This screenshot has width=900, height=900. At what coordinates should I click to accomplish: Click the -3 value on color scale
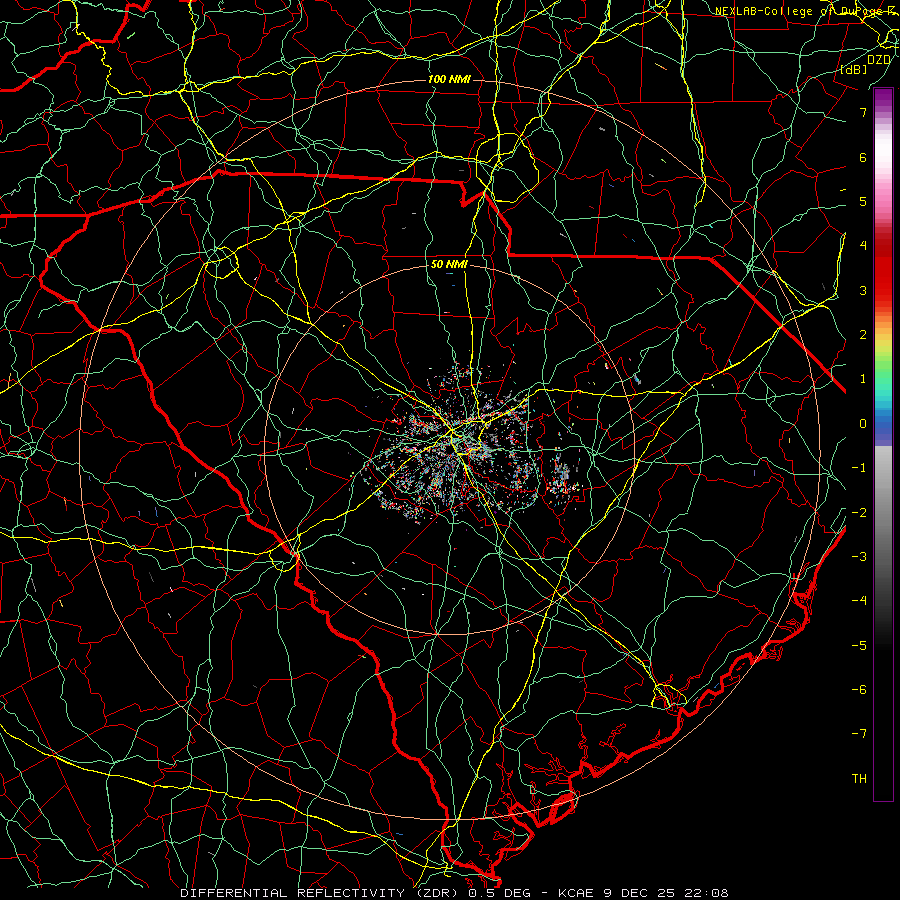pyautogui.click(x=859, y=557)
